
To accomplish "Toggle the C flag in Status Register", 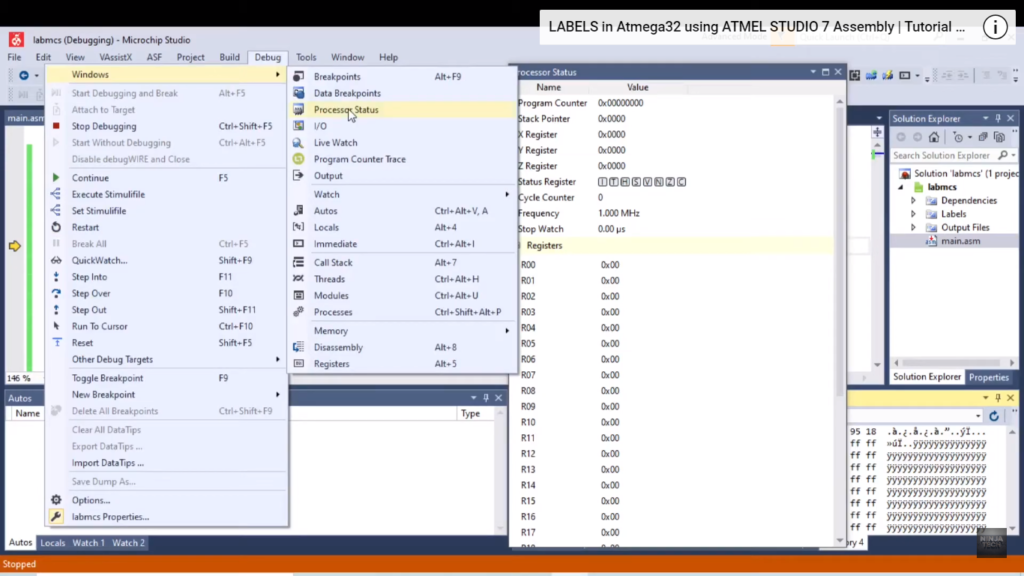I will click(681, 182).
